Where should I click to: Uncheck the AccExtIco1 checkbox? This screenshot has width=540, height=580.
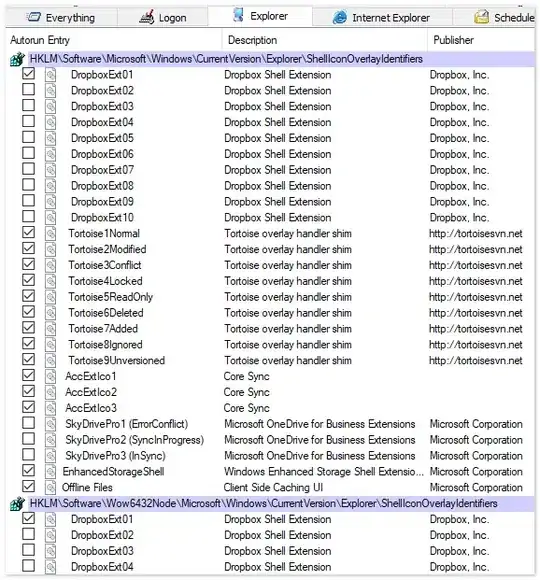(28, 375)
